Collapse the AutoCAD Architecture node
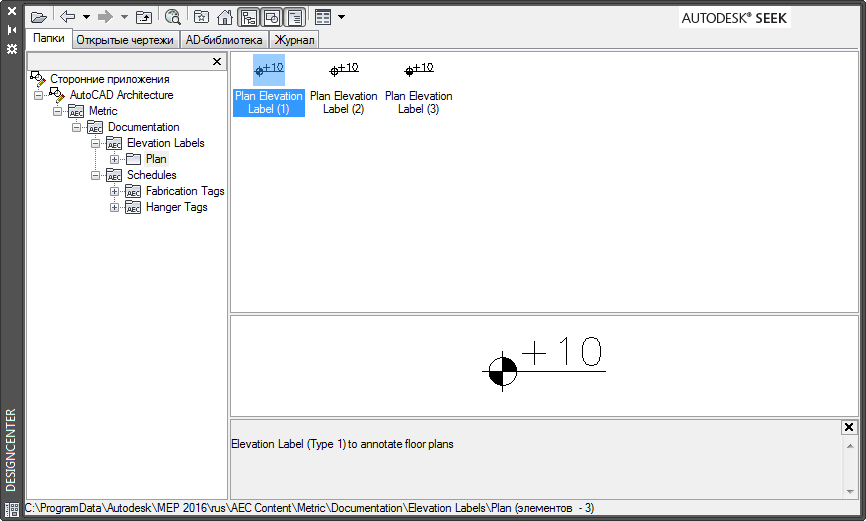The width and height of the screenshot is (866, 521). click(38, 95)
